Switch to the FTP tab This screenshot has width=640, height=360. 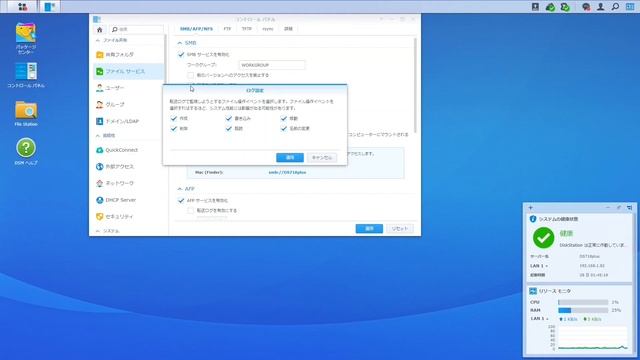pyautogui.click(x=227, y=29)
